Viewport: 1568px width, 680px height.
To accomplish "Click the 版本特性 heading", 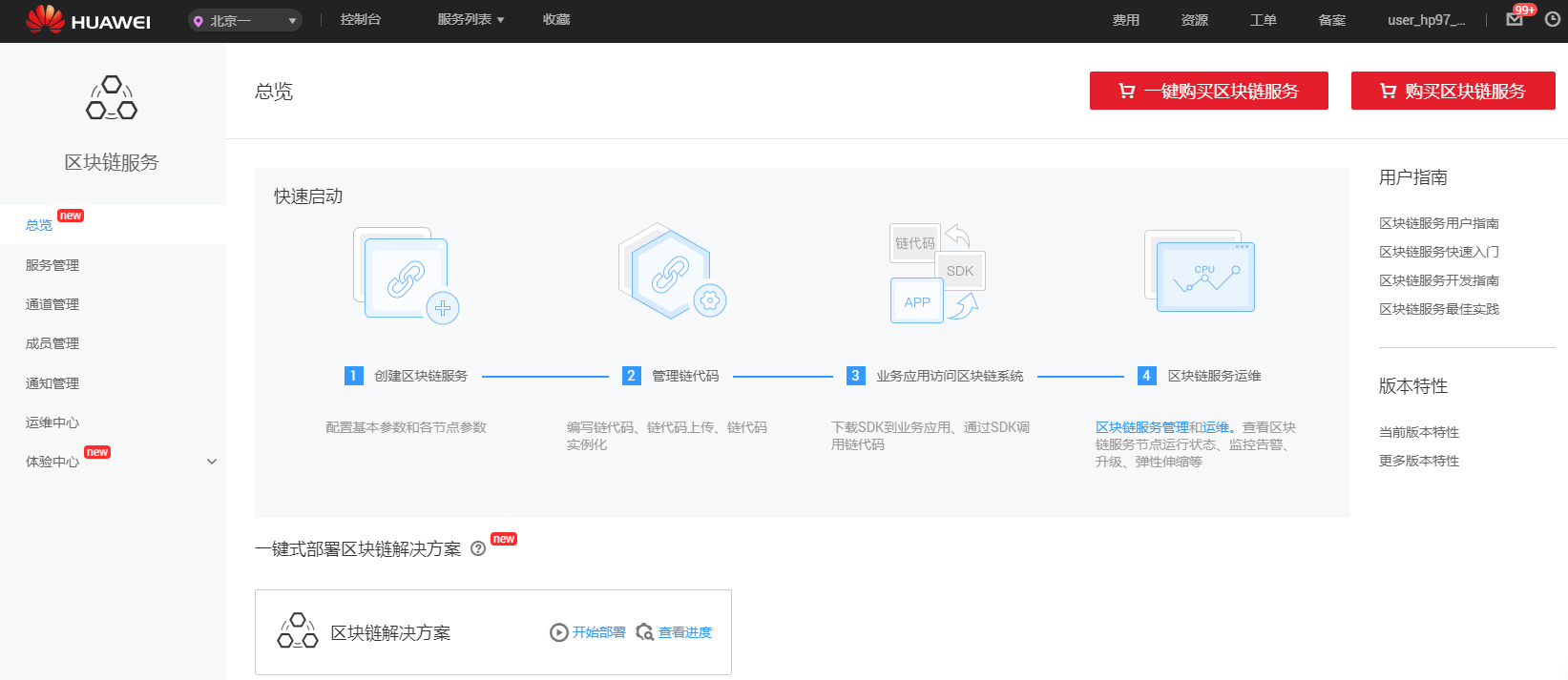I will pyautogui.click(x=1413, y=386).
